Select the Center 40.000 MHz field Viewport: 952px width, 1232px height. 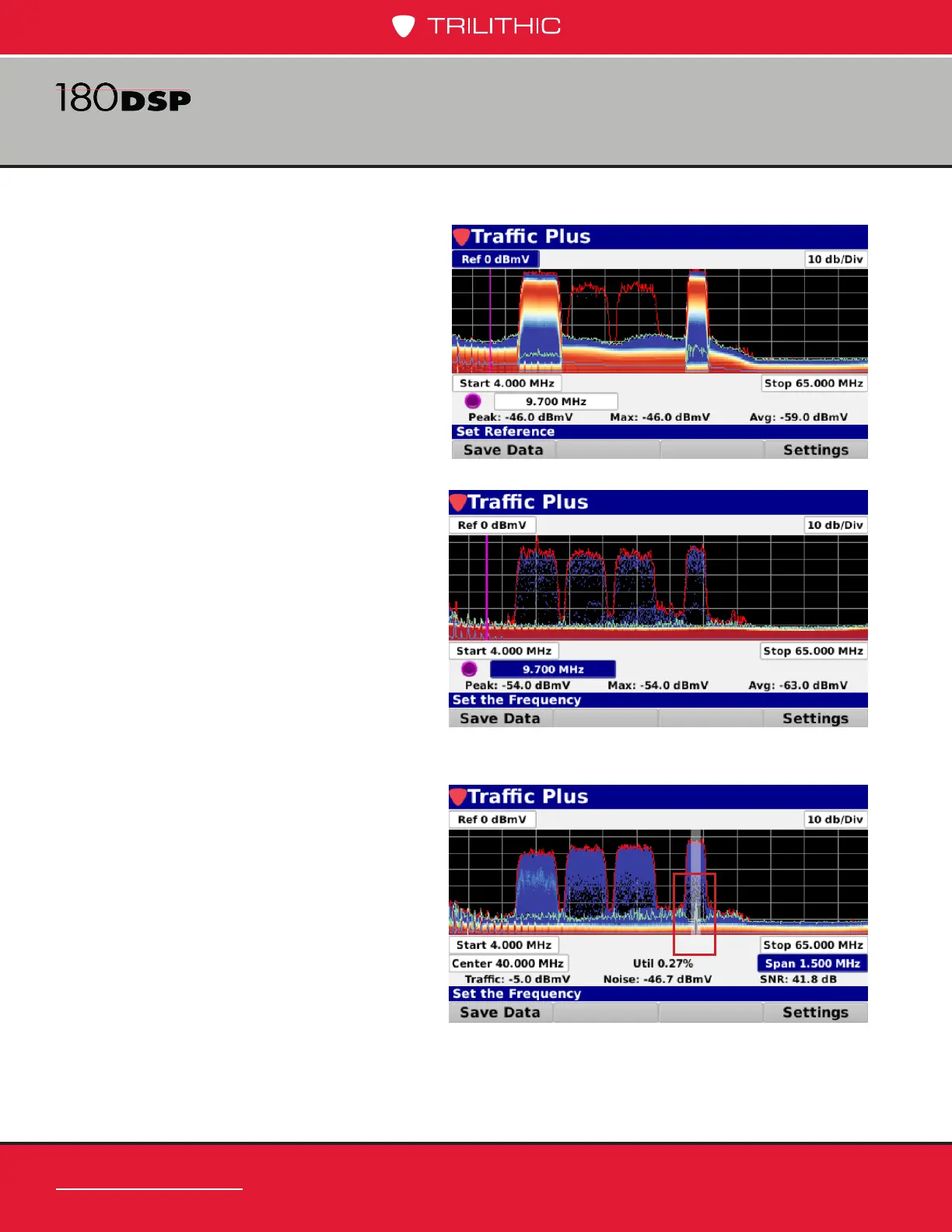(509, 963)
